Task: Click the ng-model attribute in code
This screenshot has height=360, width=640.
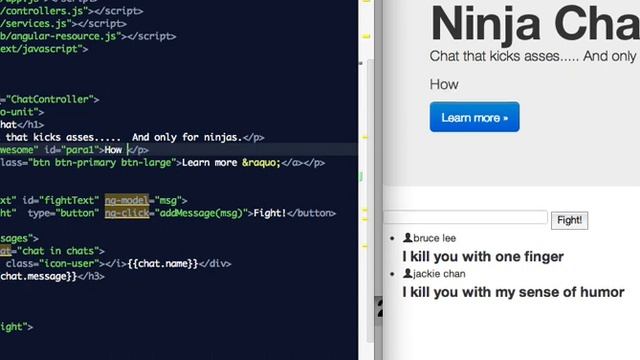Action: (127, 200)
